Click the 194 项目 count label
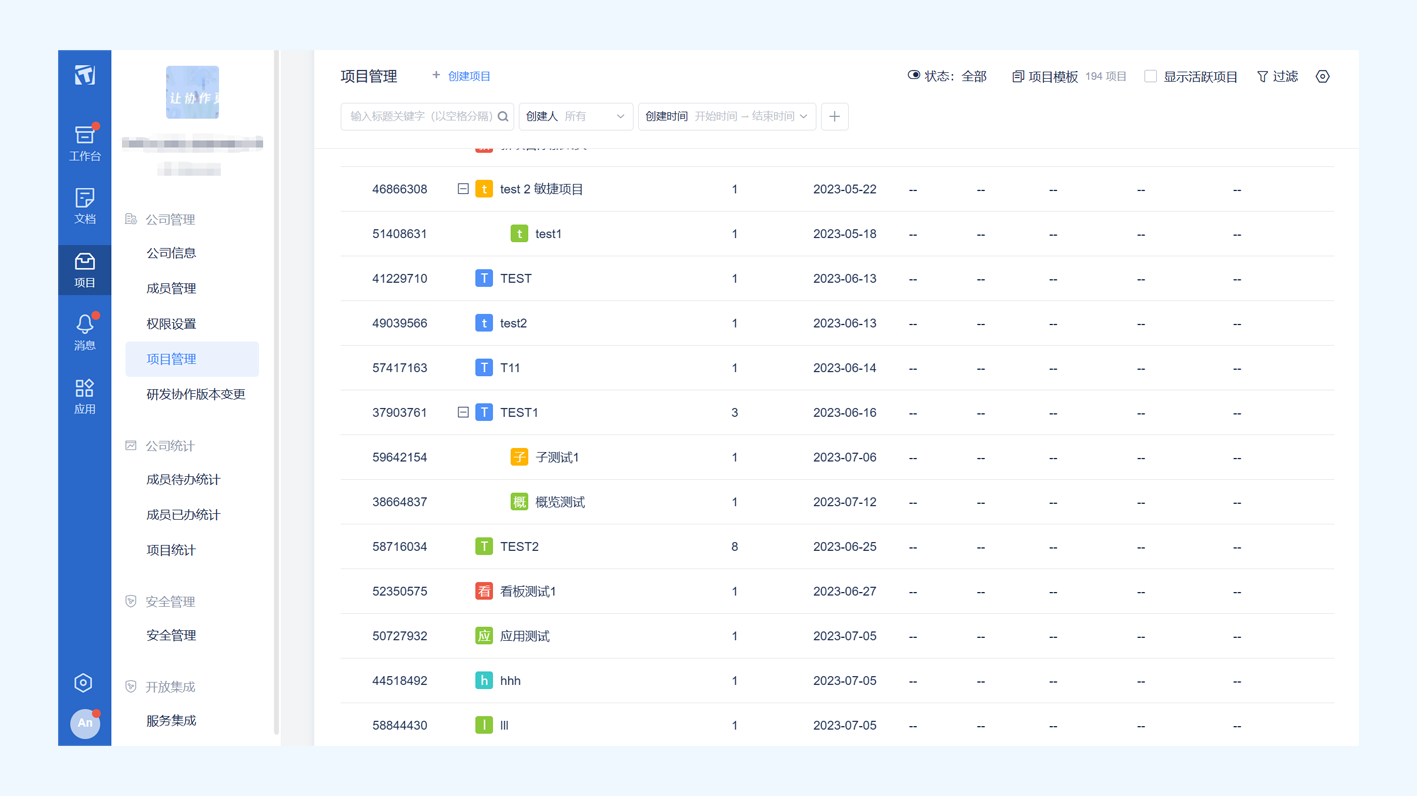This screenshot has width=1417, height=796. tap(1106, 77)
